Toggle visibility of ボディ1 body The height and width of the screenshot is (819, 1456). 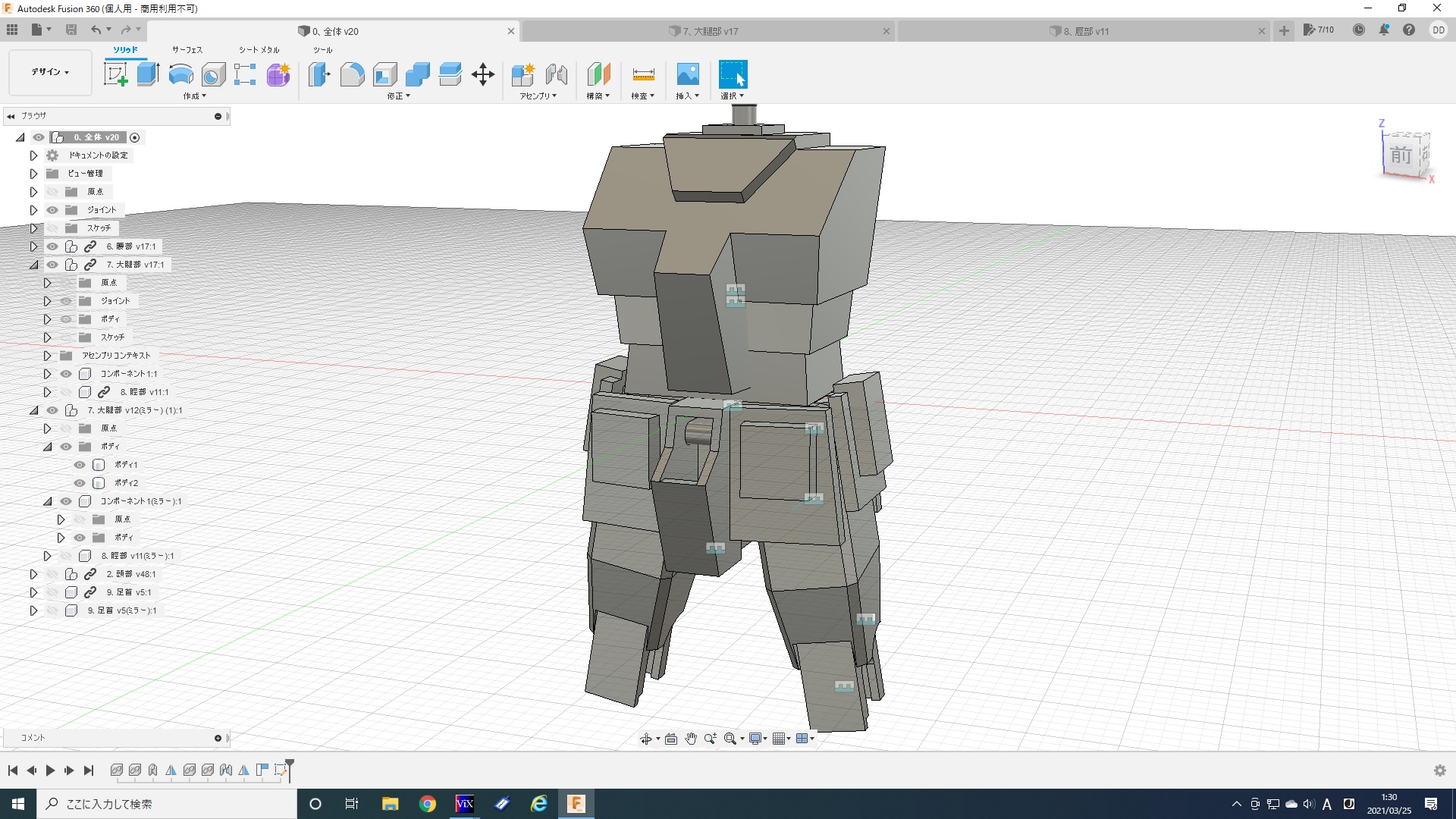pos(80,465)
